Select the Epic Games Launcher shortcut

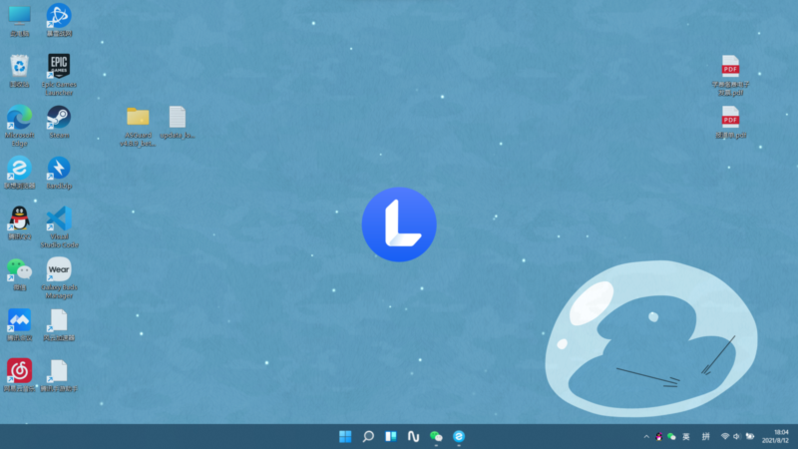click(59, 67)
